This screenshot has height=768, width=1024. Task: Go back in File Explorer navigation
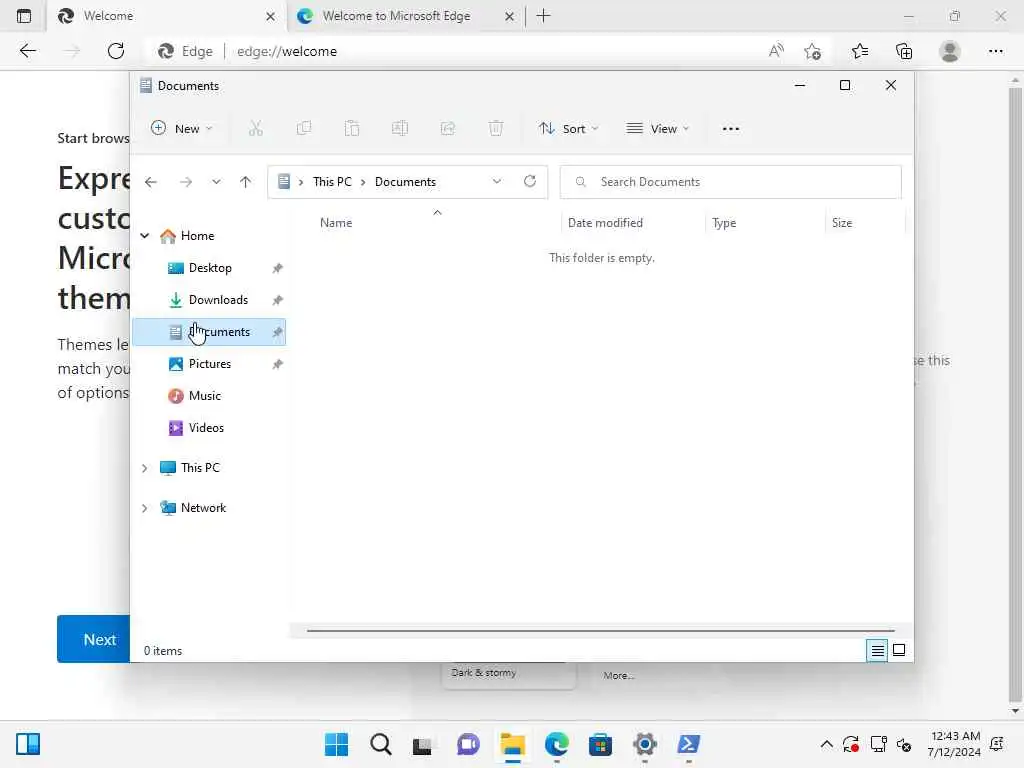tap(151, 182)
